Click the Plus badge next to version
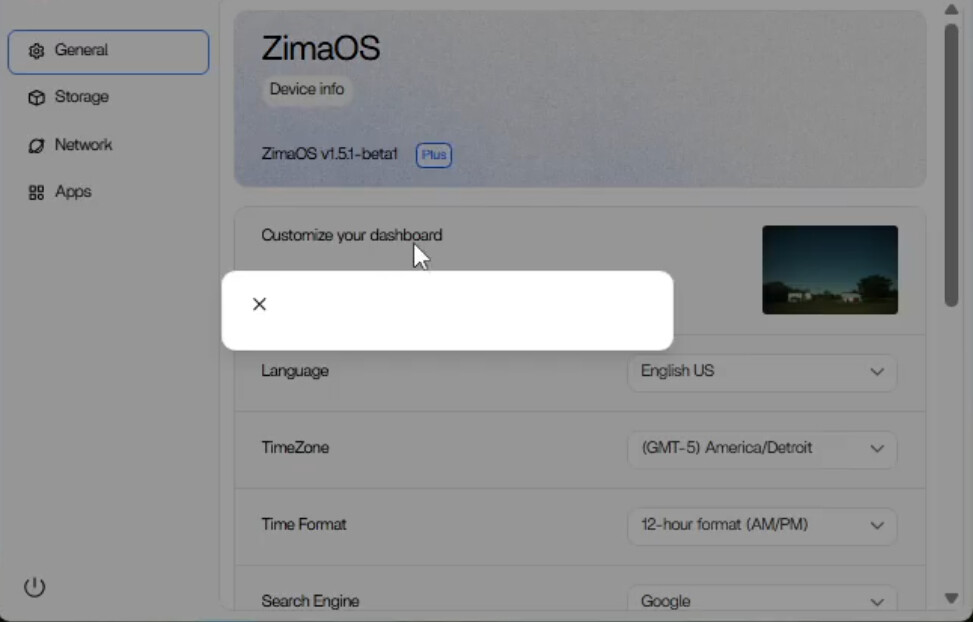 pyautogui.click(x=433, y=155)
